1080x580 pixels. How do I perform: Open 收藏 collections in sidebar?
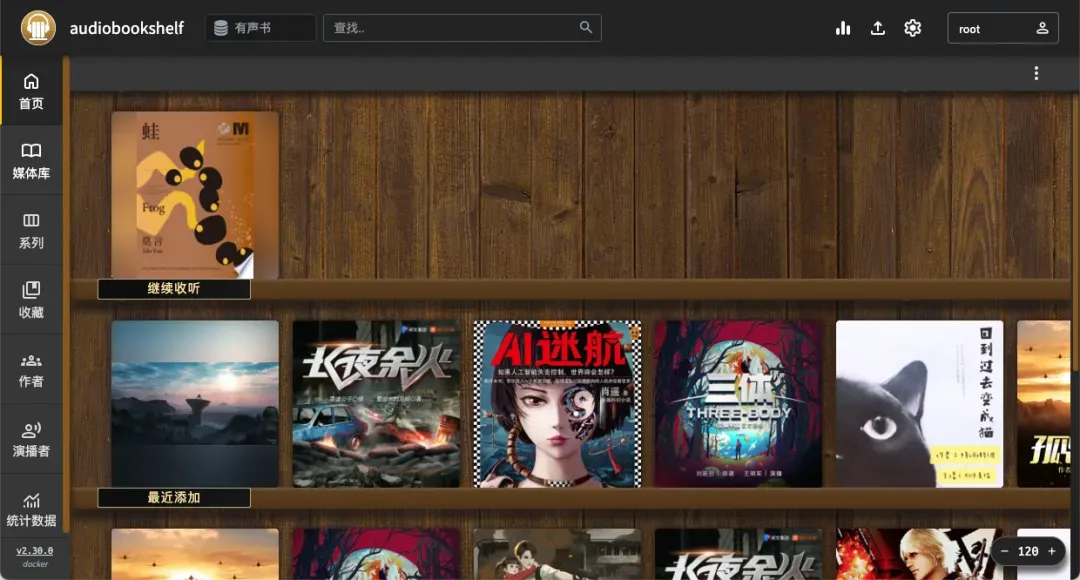pos(31,300)
